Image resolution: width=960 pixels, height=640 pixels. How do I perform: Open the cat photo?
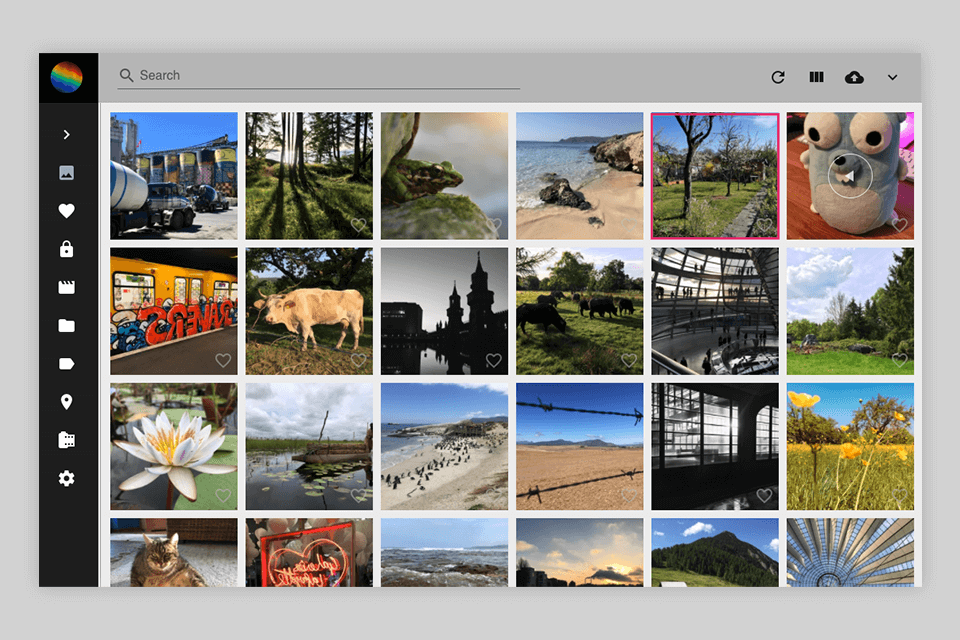(x=174, y=552)
